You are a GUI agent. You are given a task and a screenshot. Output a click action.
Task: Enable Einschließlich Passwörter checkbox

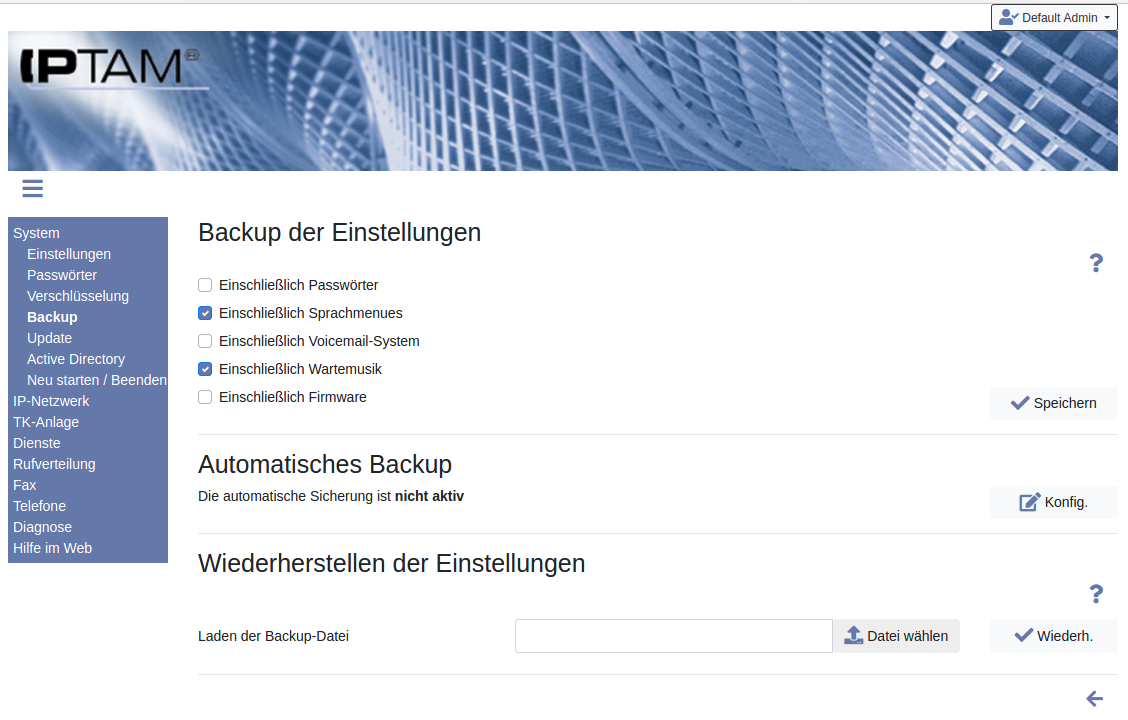pos(205,285)
